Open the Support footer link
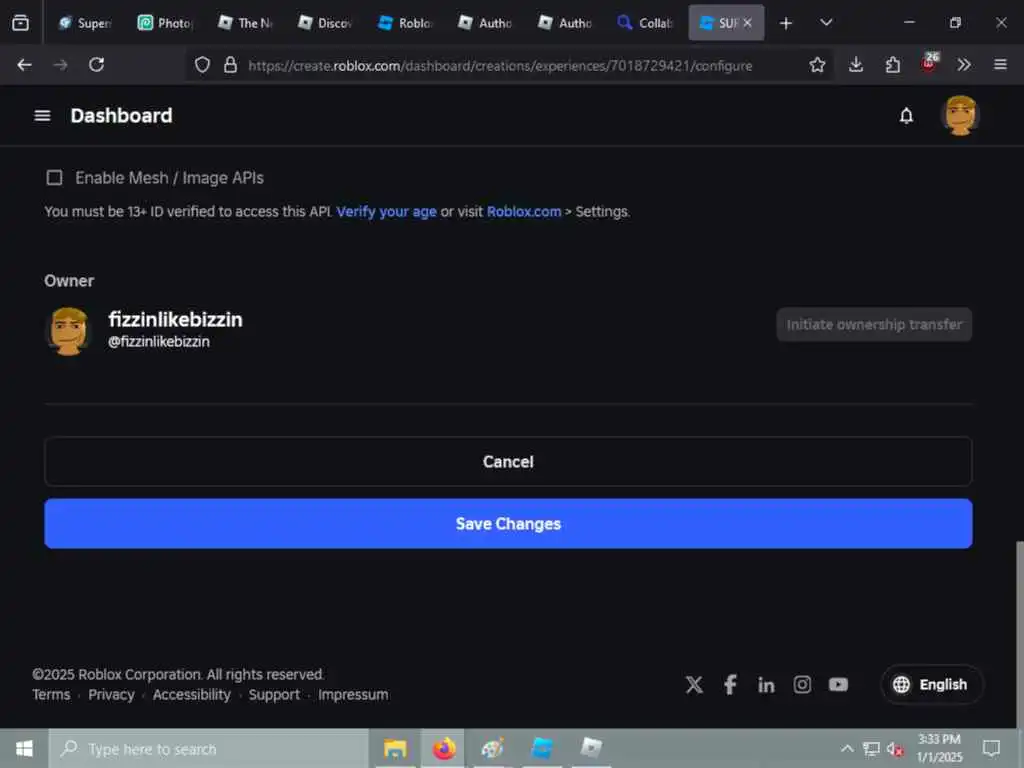The width and height of the screenshot is (1024, 768). (x=274, y=695)
